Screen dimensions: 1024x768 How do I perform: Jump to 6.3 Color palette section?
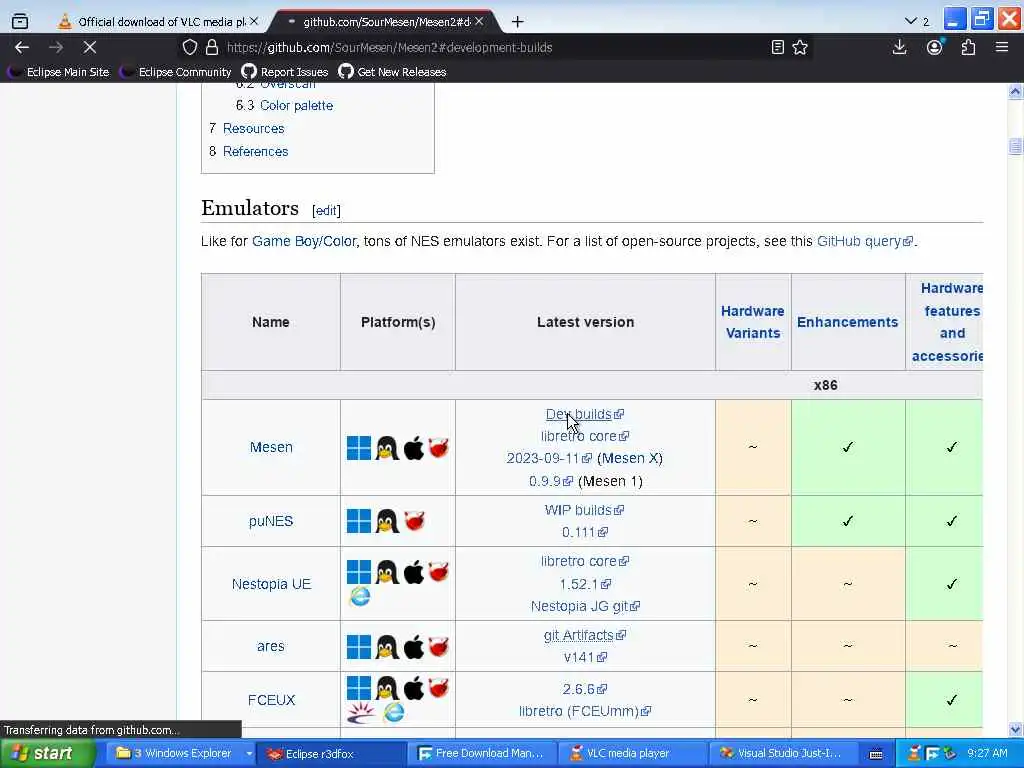[x=284, y=105]
